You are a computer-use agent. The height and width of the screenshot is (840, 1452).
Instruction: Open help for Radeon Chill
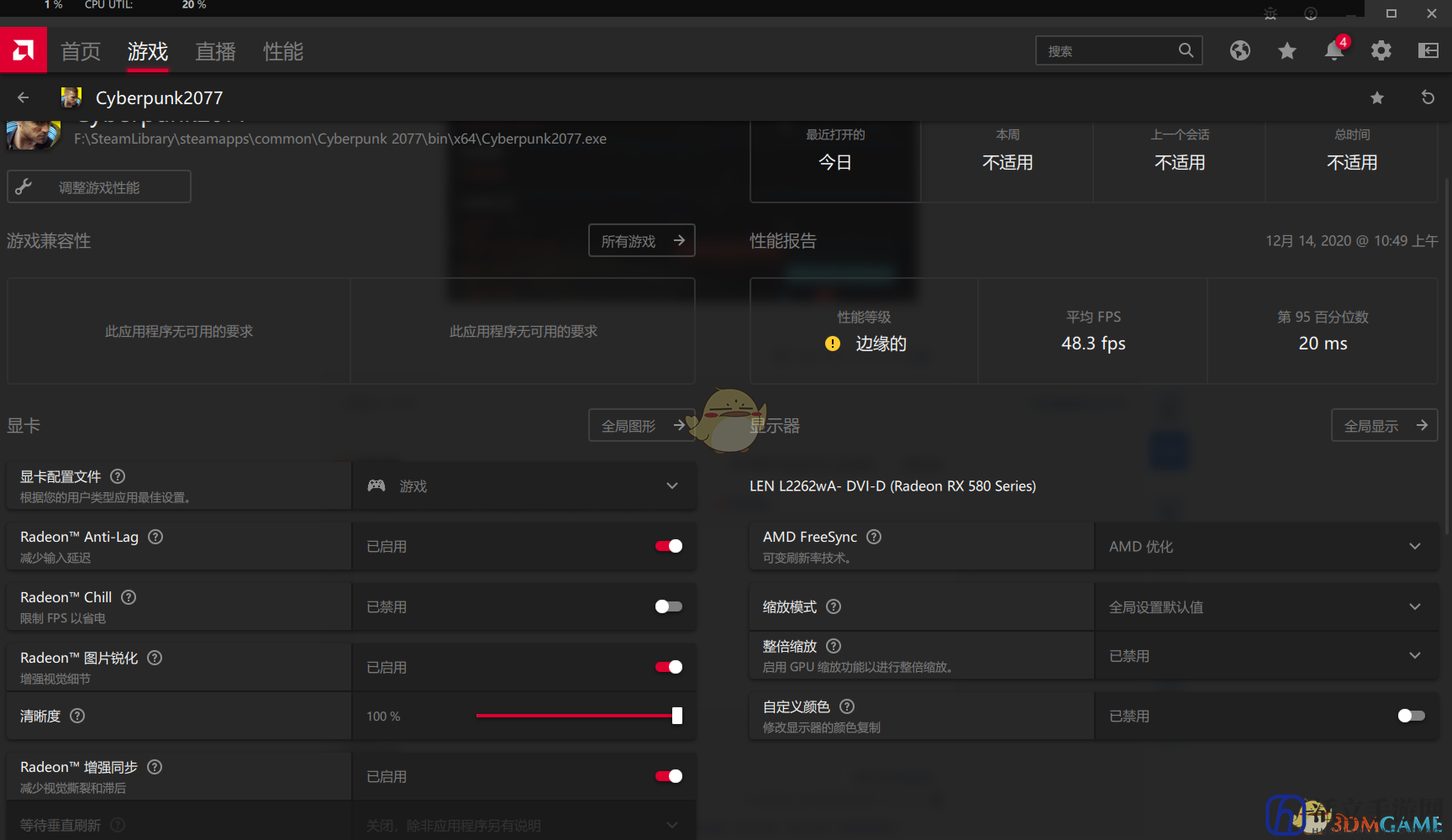tap(129, 597)
